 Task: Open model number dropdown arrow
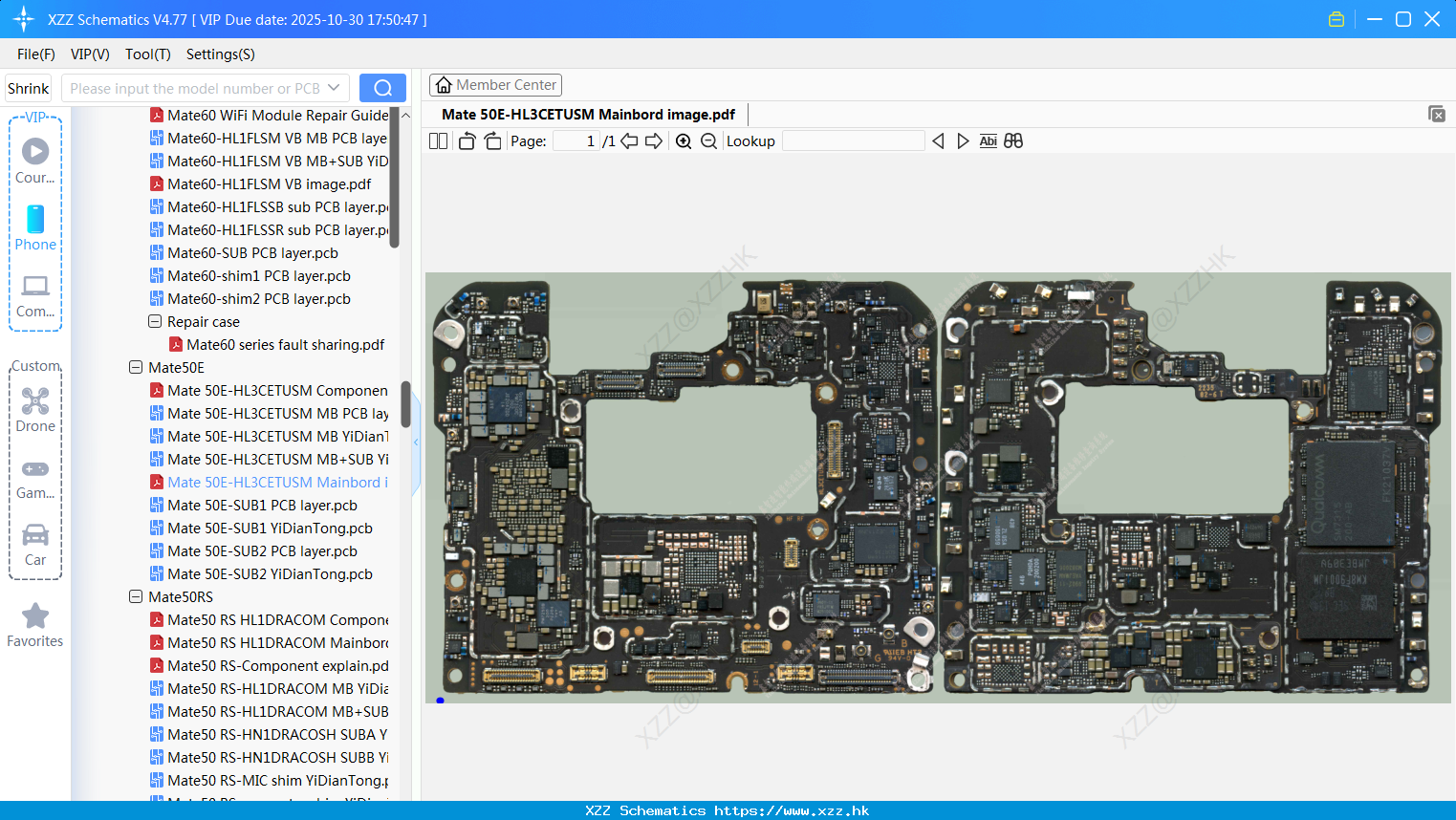pyautogui.click(x=334, y=88)
